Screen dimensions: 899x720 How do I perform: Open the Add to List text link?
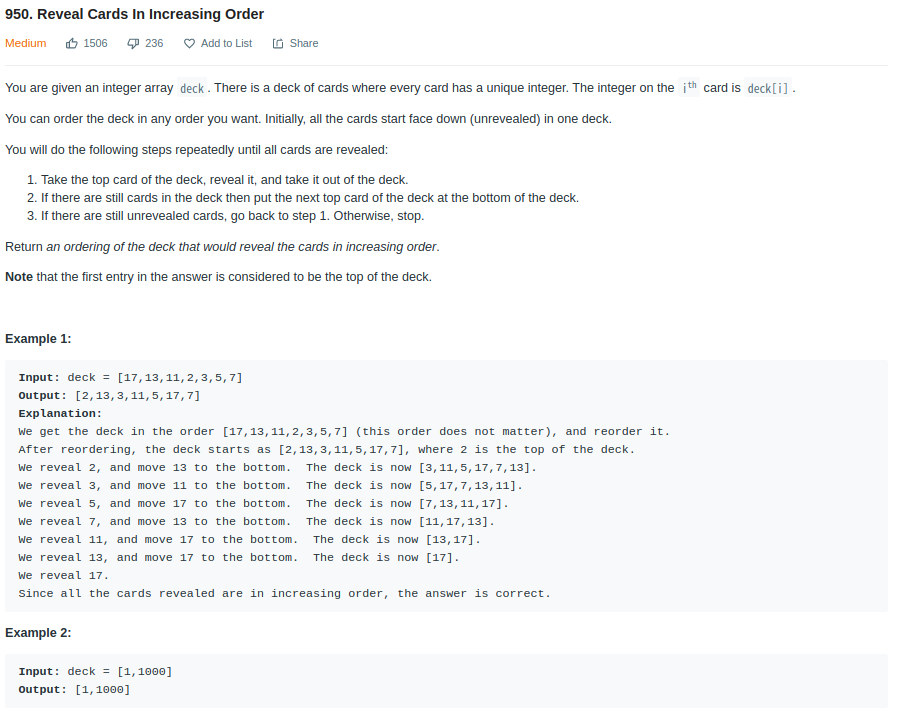click(x=226, y=44)
